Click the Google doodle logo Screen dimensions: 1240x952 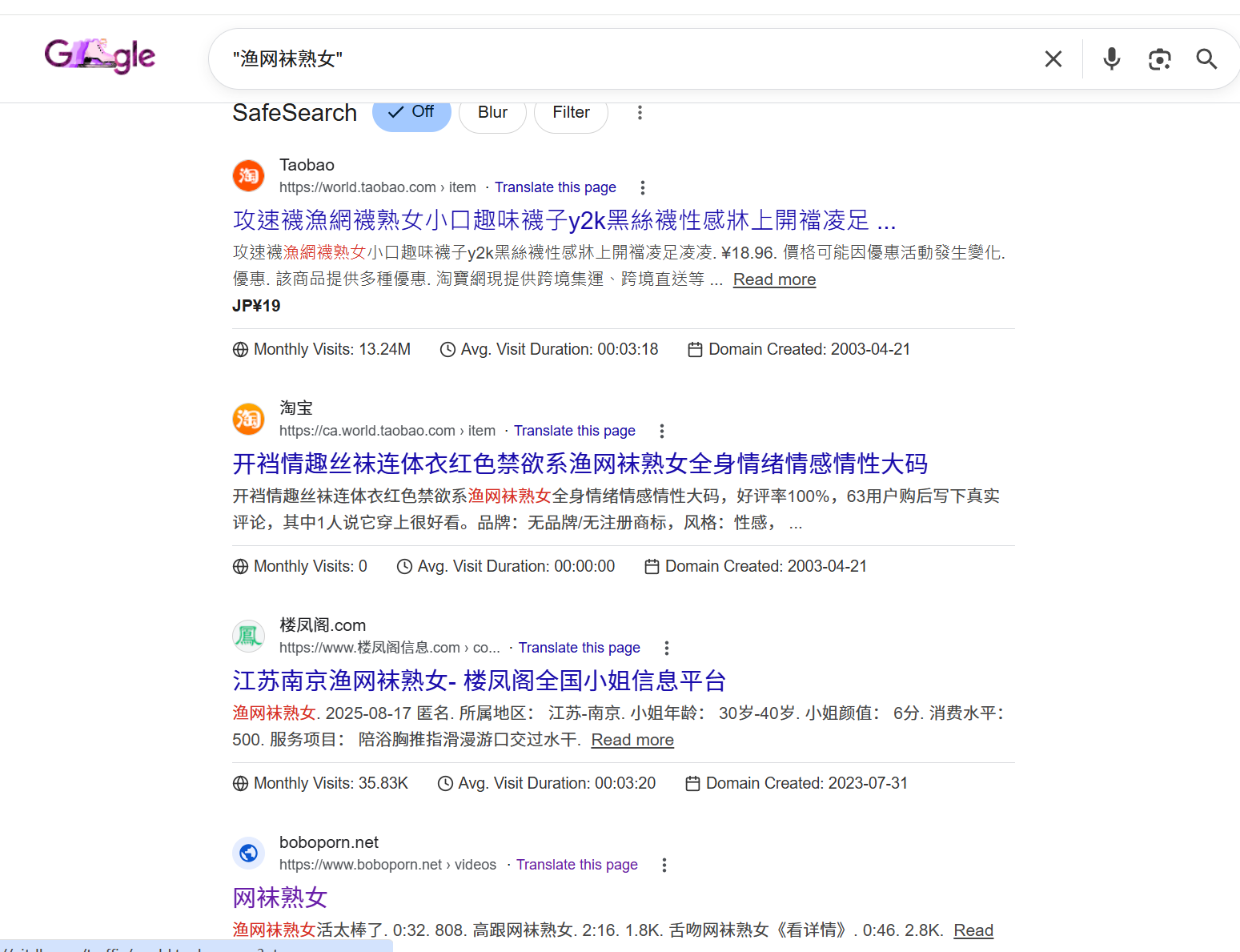pos(100,56)
